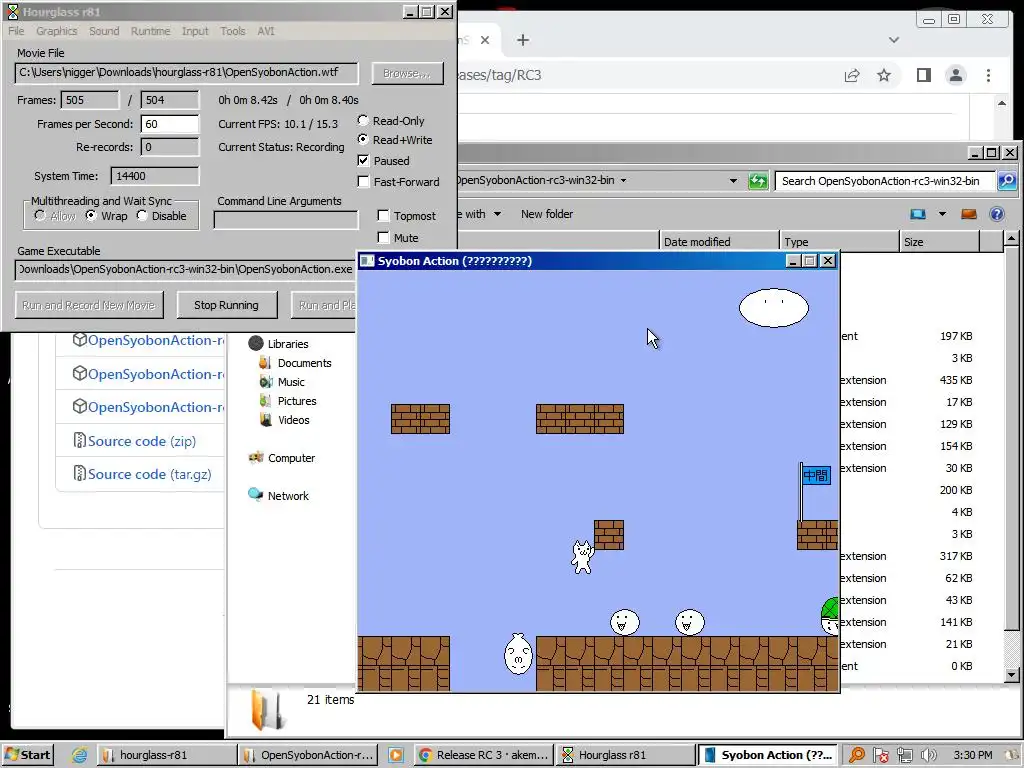The image size is (1024, 768).
Task: Click the Stop Running button
Action: tap(226, 305)
